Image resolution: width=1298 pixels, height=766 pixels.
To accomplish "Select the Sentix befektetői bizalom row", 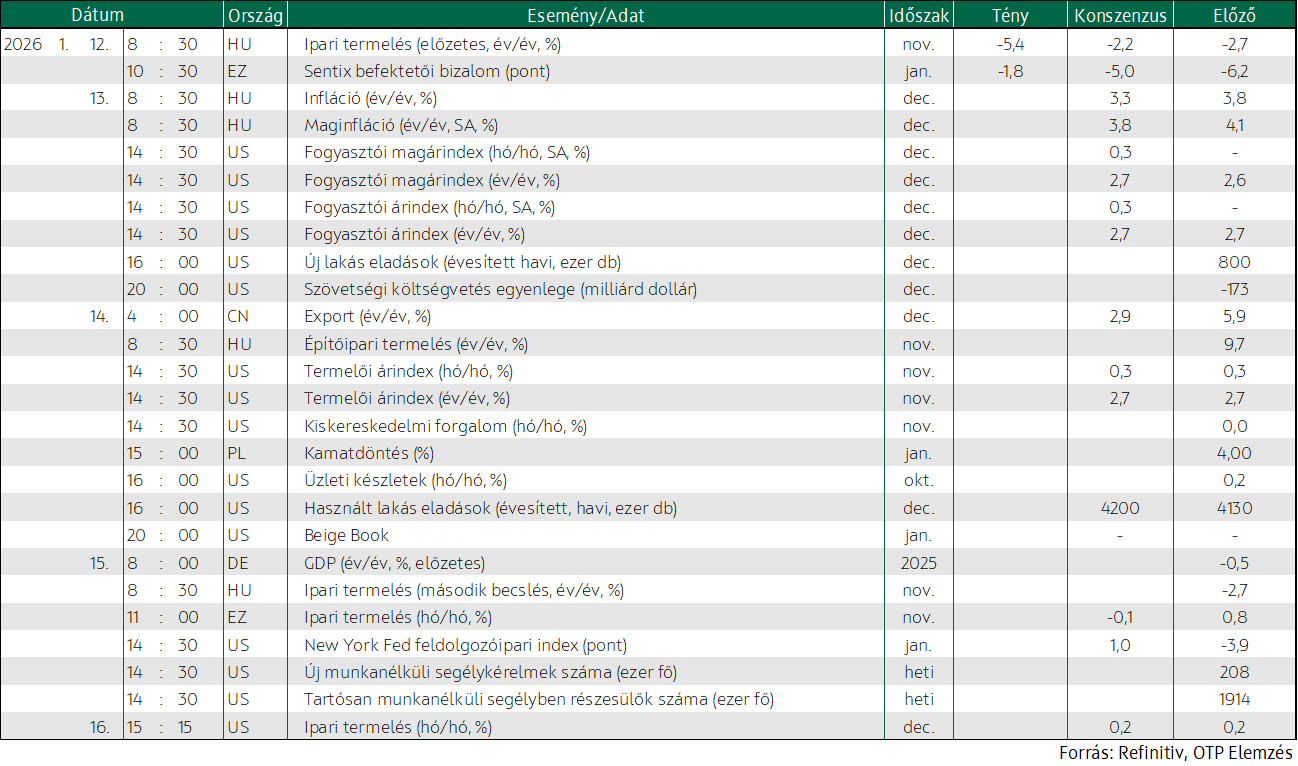I will pyautogui.click(x=648, y=71).
